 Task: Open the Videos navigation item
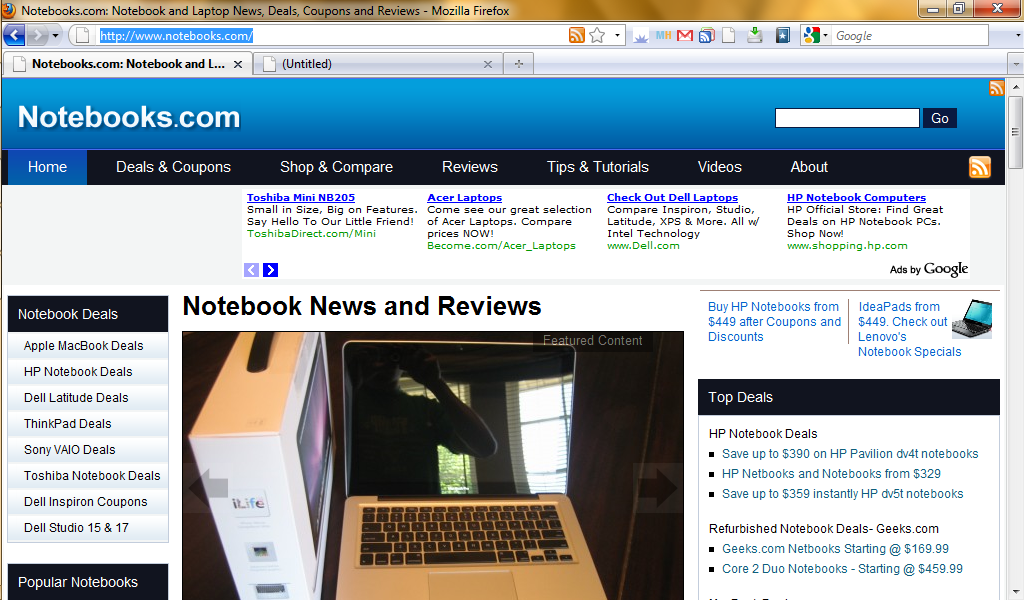(x=720, y=167)
